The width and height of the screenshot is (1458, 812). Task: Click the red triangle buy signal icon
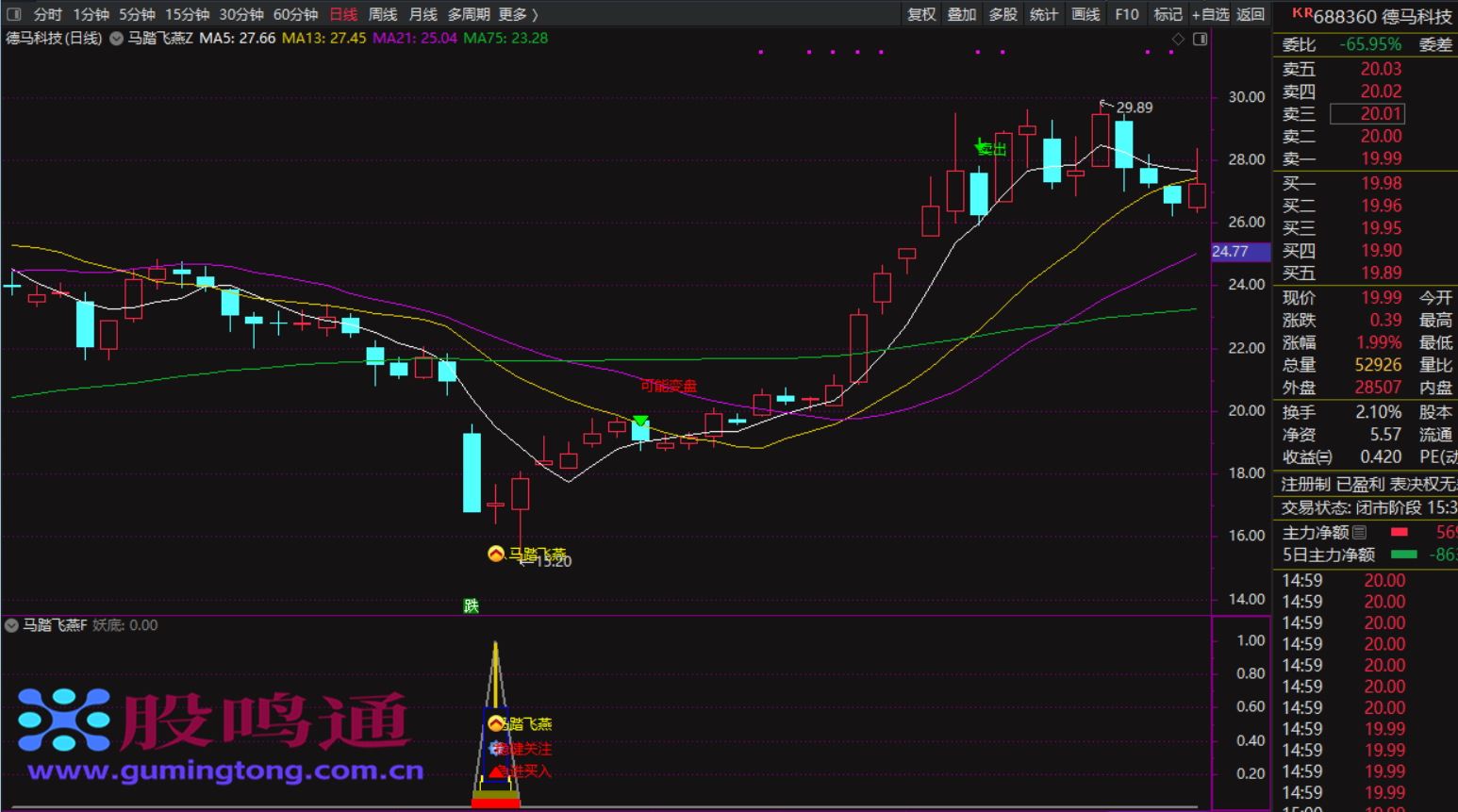click(496, 771)
